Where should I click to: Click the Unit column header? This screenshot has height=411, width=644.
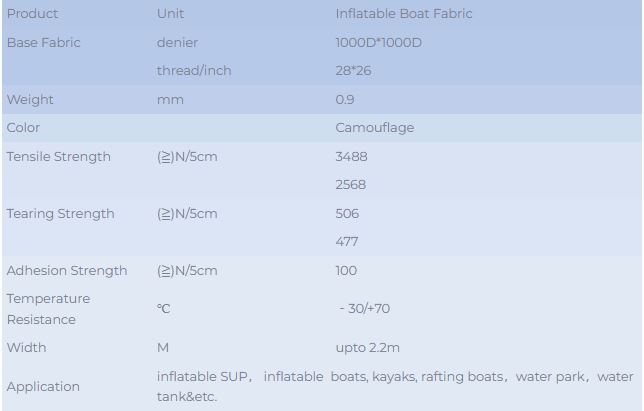170,14
